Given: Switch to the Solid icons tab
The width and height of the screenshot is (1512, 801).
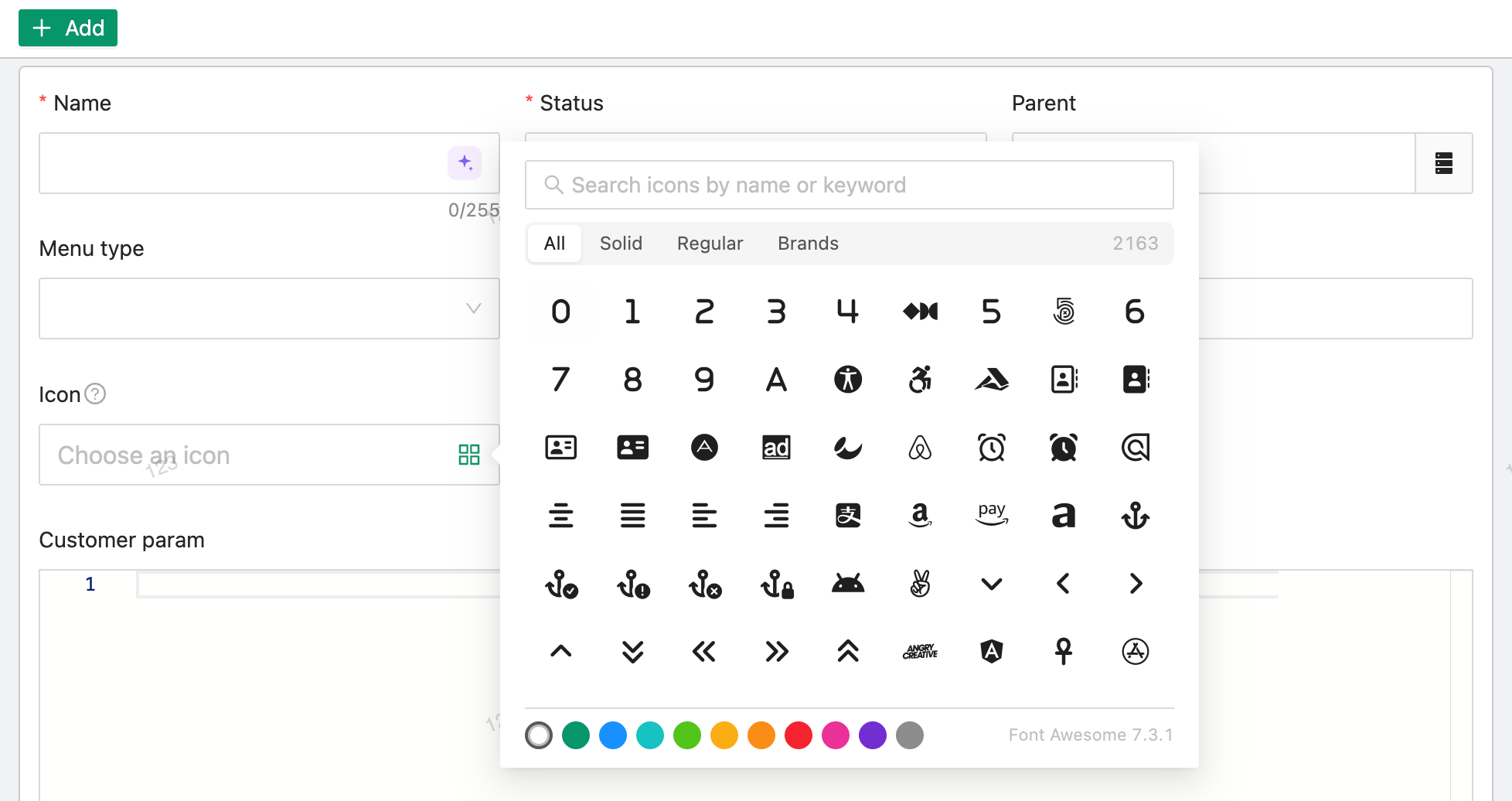Looking at the screenshot, I should pyautogui.click(x=621, y=244).
